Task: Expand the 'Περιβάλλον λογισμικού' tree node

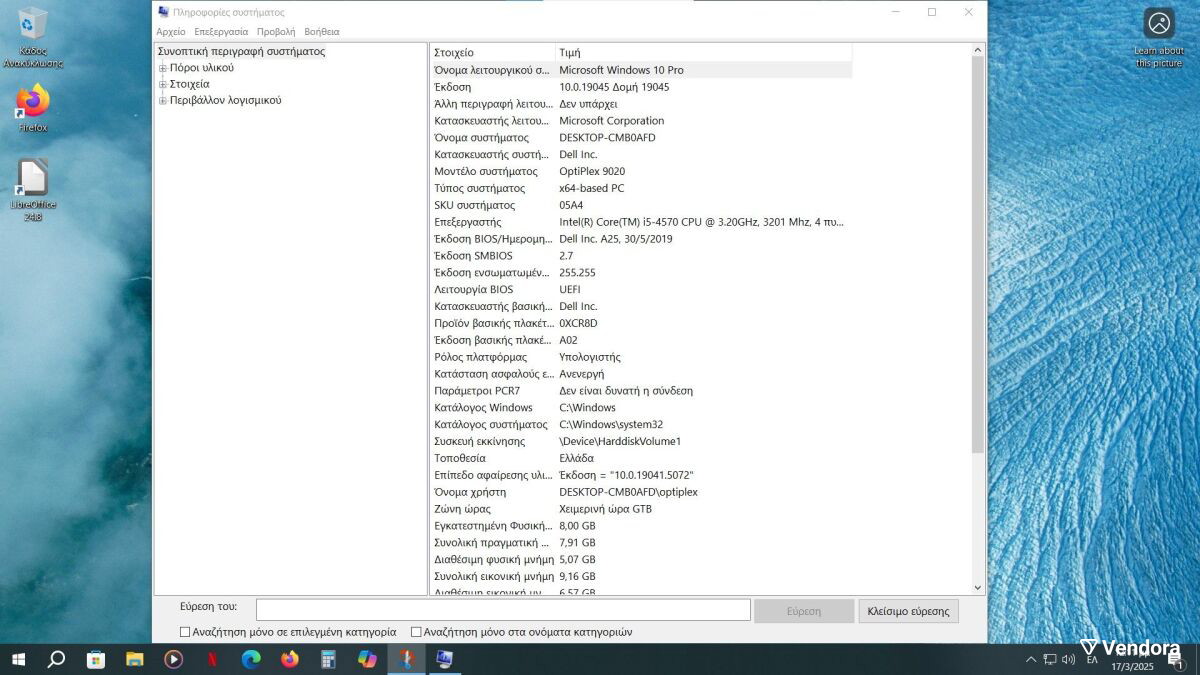Action: tap(163, 100)
